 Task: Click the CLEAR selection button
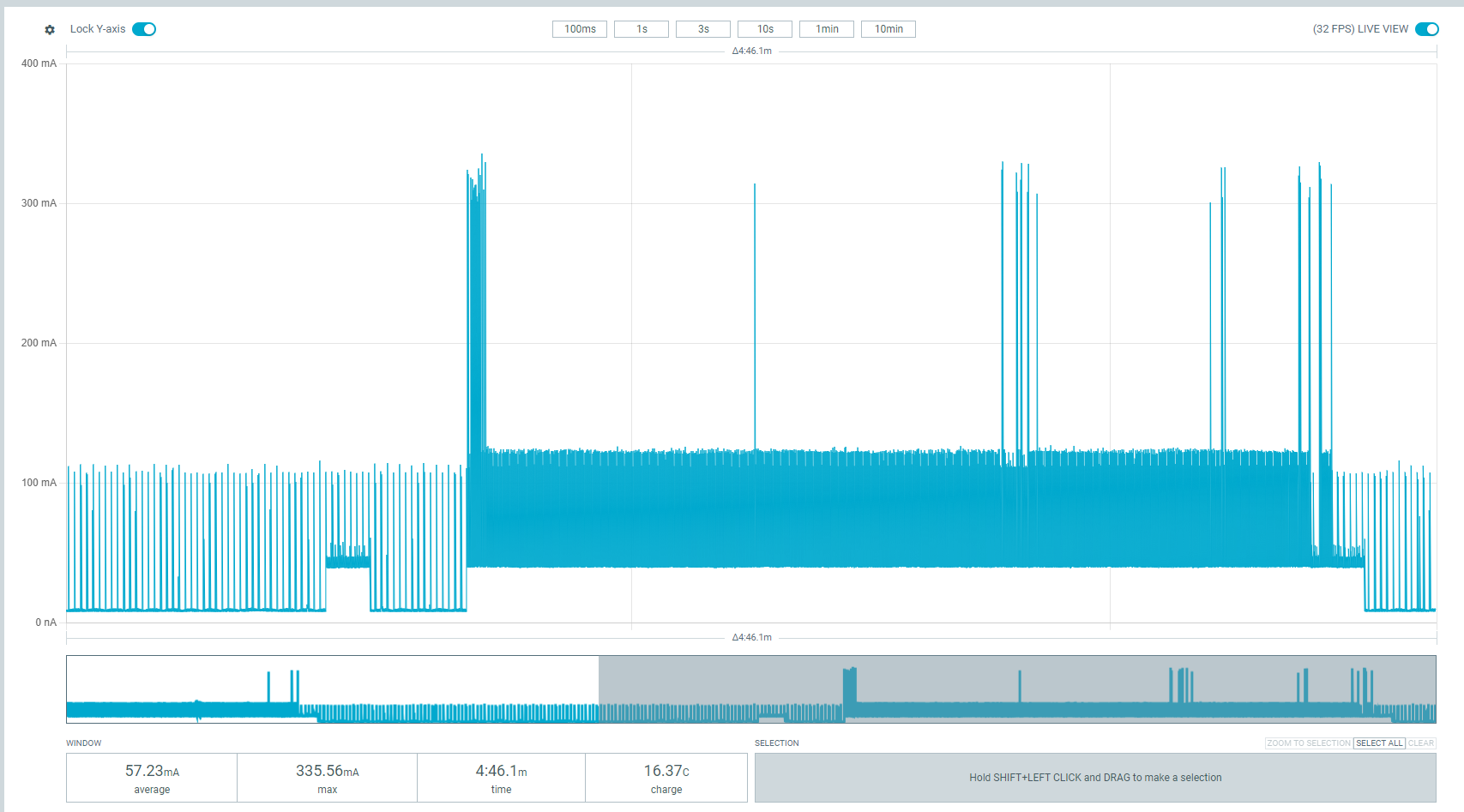pyautogui.click(x=1421, y=743)
